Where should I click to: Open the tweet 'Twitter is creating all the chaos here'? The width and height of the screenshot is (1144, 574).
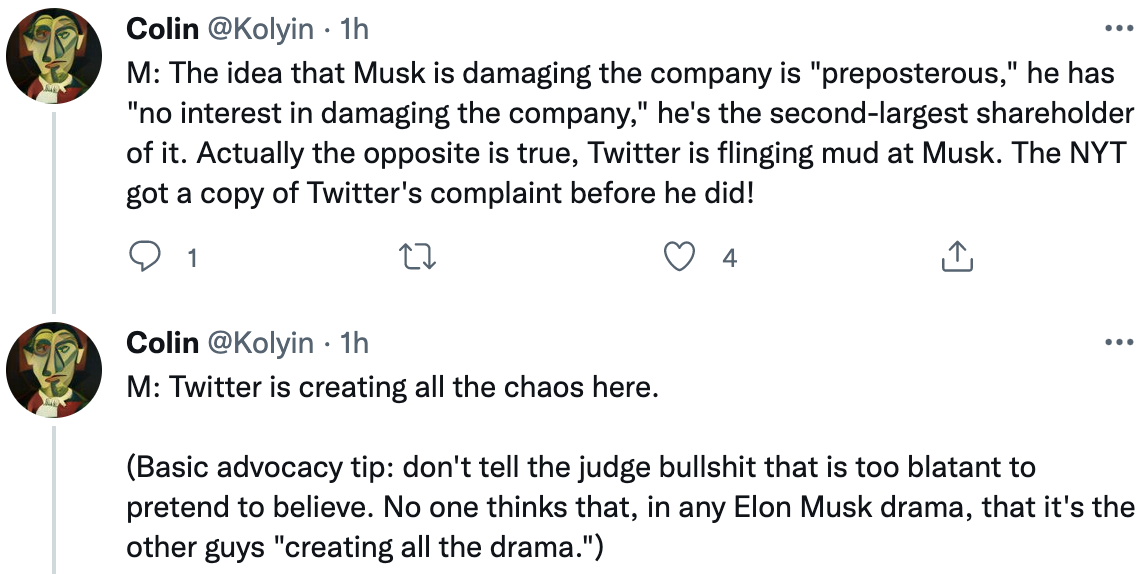(x=393, y=387)
